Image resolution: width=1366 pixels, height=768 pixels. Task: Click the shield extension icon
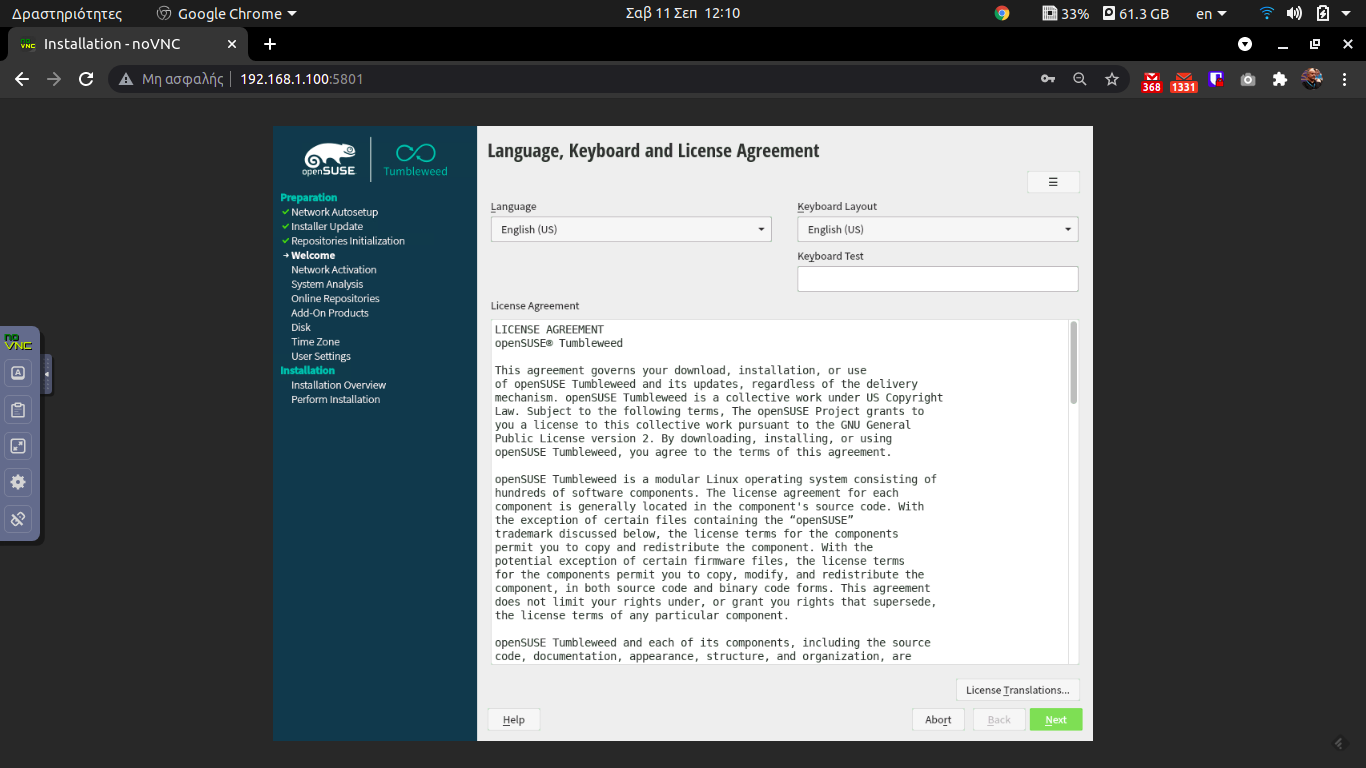tap(1216, 79)
